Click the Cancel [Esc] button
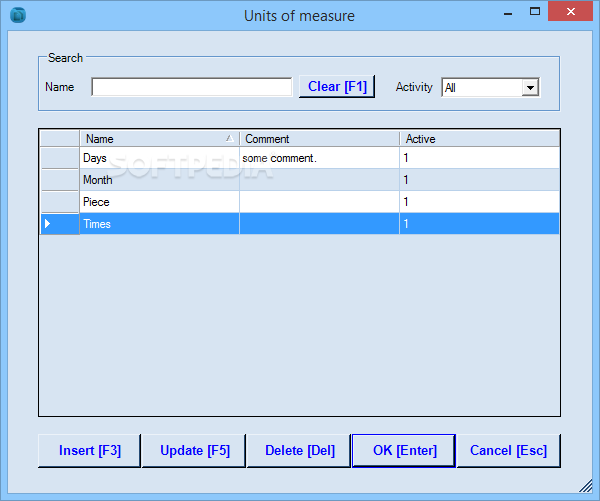The width and height of the screenshot is (600, 501). click(509, 450)
